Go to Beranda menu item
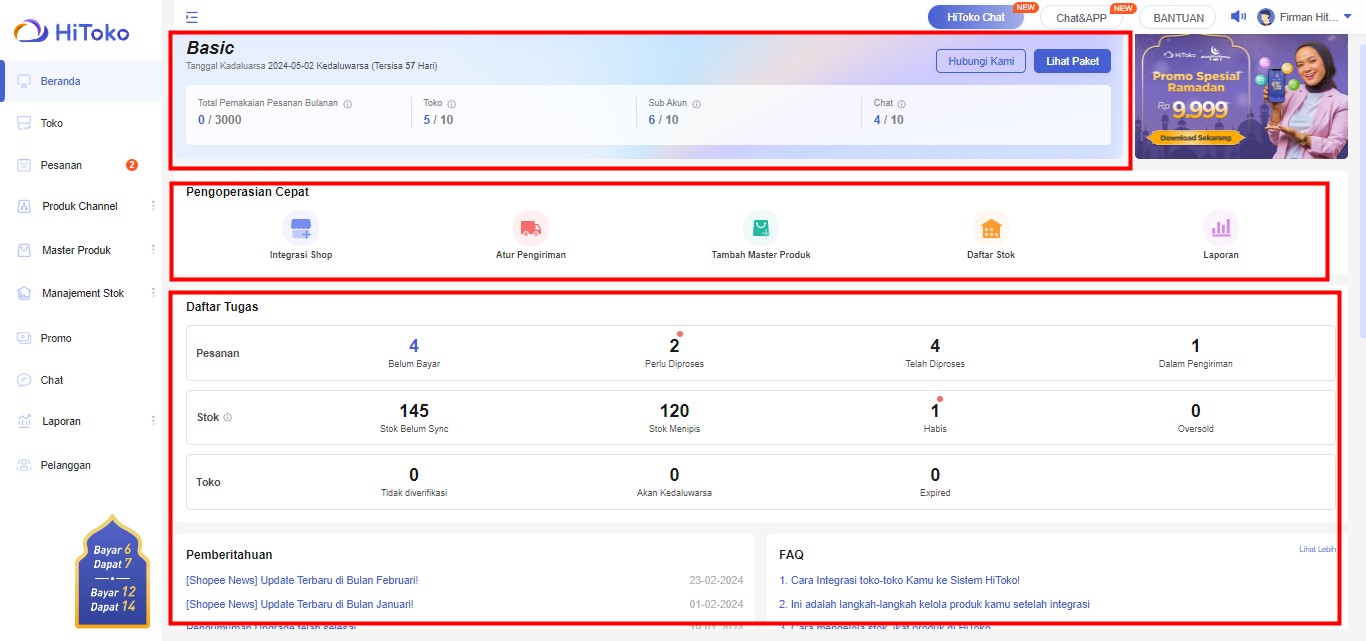Image resolution: width=1366 pixels, height=641 pixels. (x=61, y=81)
